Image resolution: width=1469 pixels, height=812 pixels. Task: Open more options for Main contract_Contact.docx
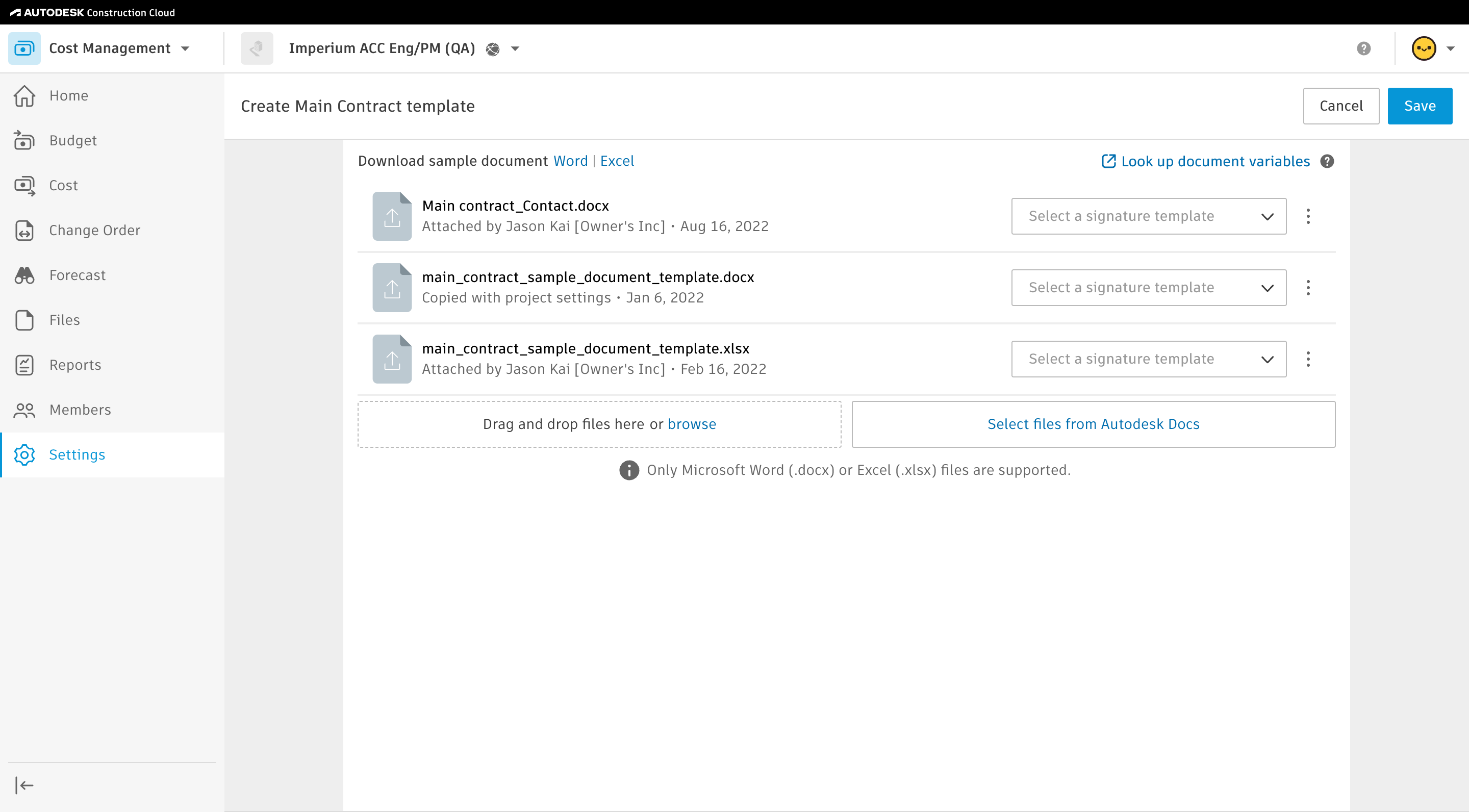click(x=1308, y=216)
